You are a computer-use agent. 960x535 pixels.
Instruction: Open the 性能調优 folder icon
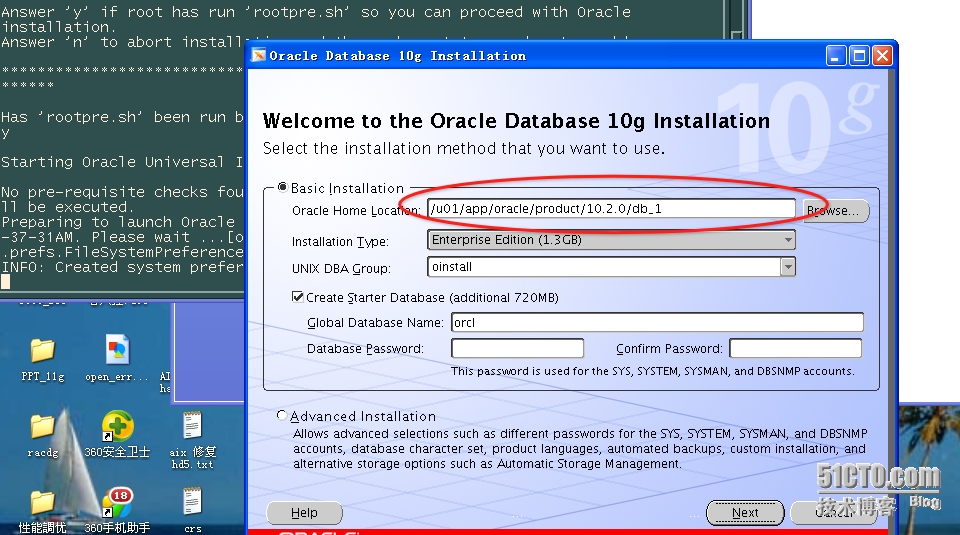pos(43,503)
